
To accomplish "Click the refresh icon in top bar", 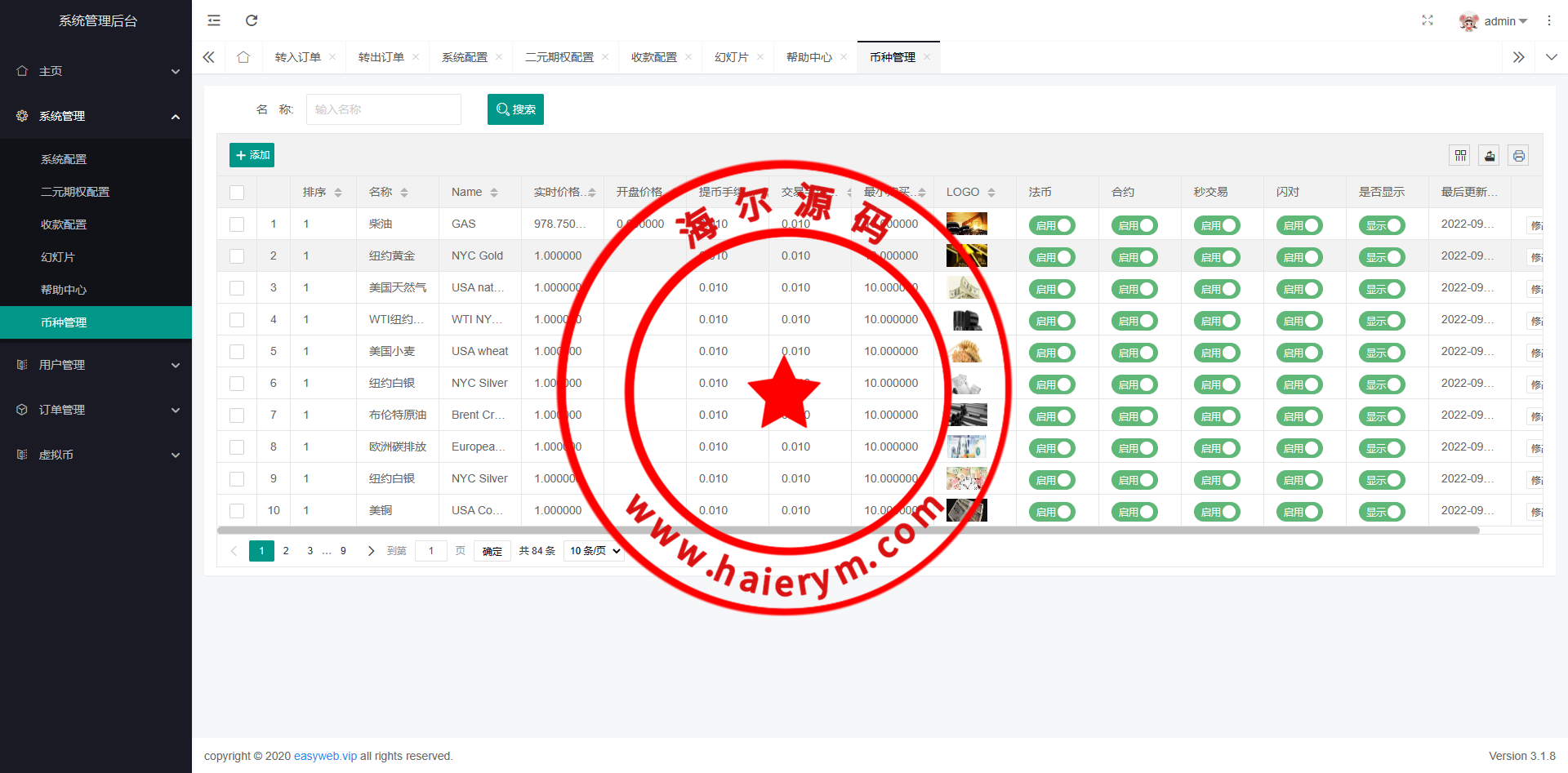I will pyautogui.click(x=252, y=20).
